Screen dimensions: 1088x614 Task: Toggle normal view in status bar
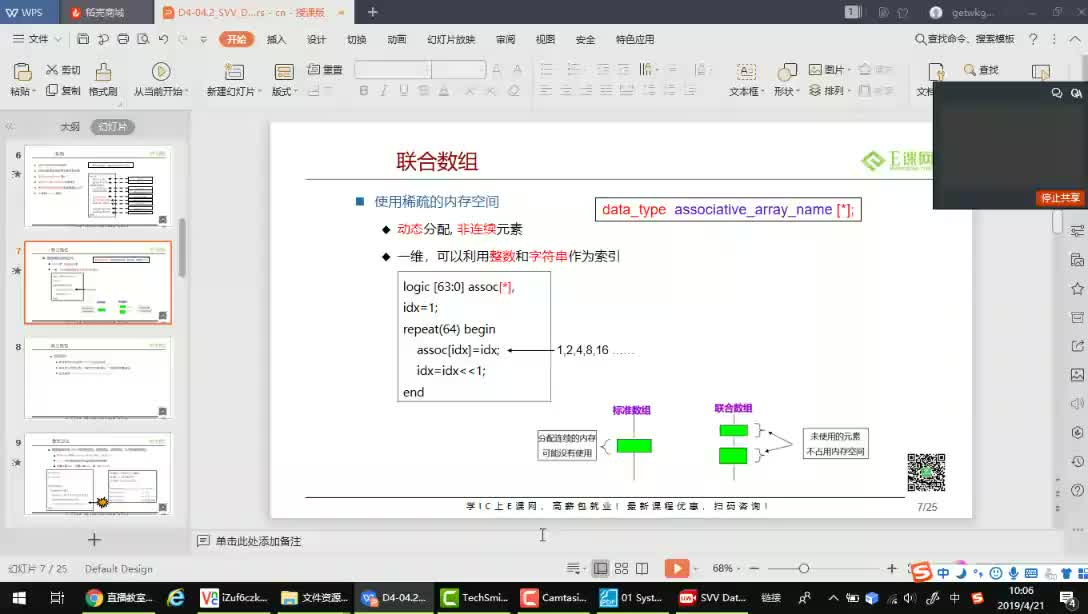(600, 568)
